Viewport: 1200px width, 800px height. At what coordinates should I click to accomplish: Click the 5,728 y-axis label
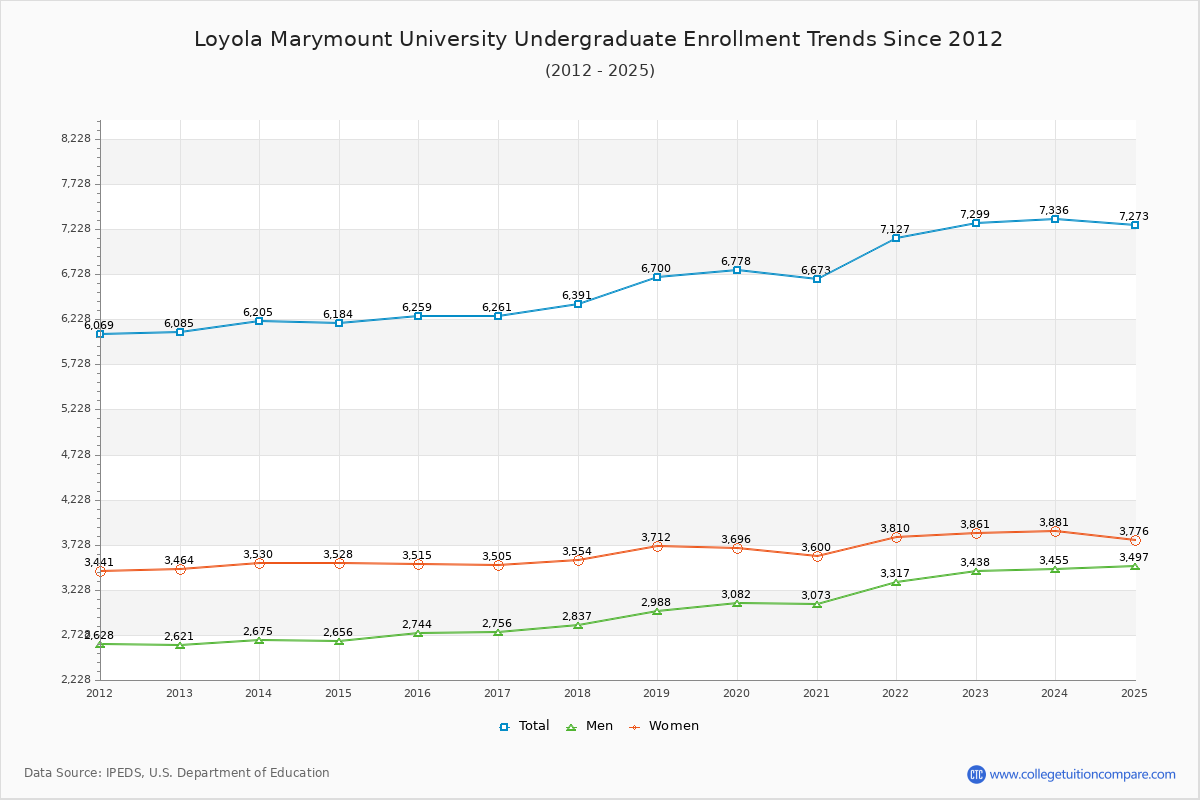[x=76, y=364]
